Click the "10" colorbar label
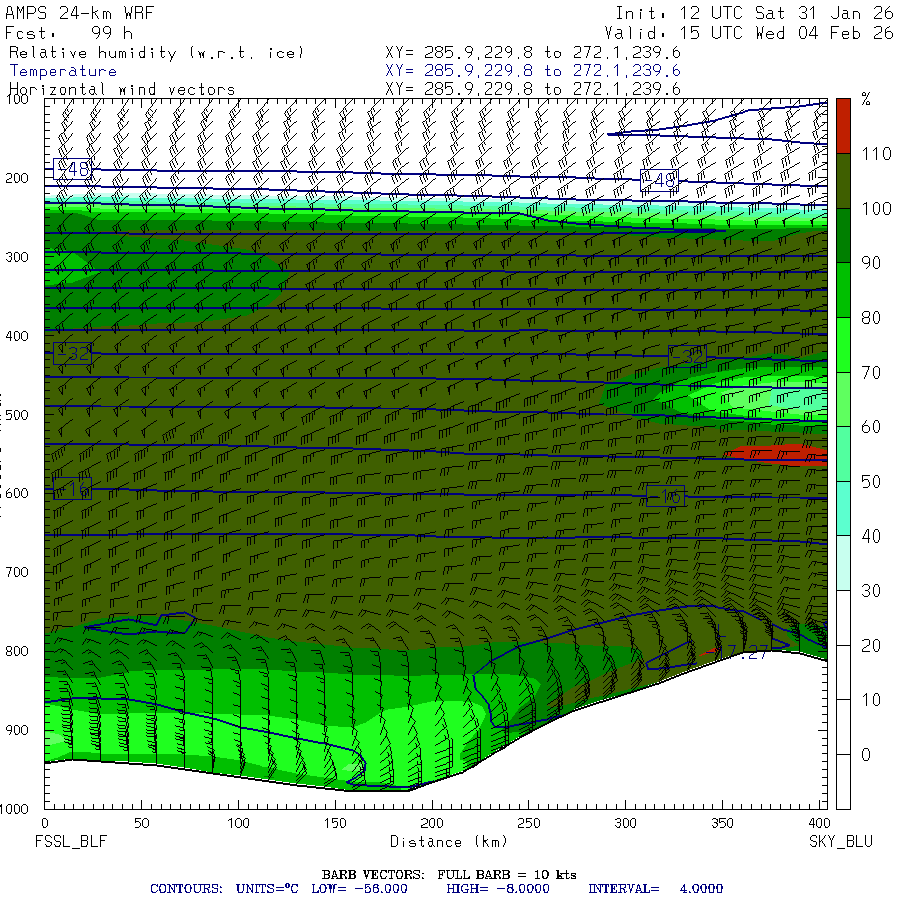Screen dimensions: 900x900 [x=871, y=700]
